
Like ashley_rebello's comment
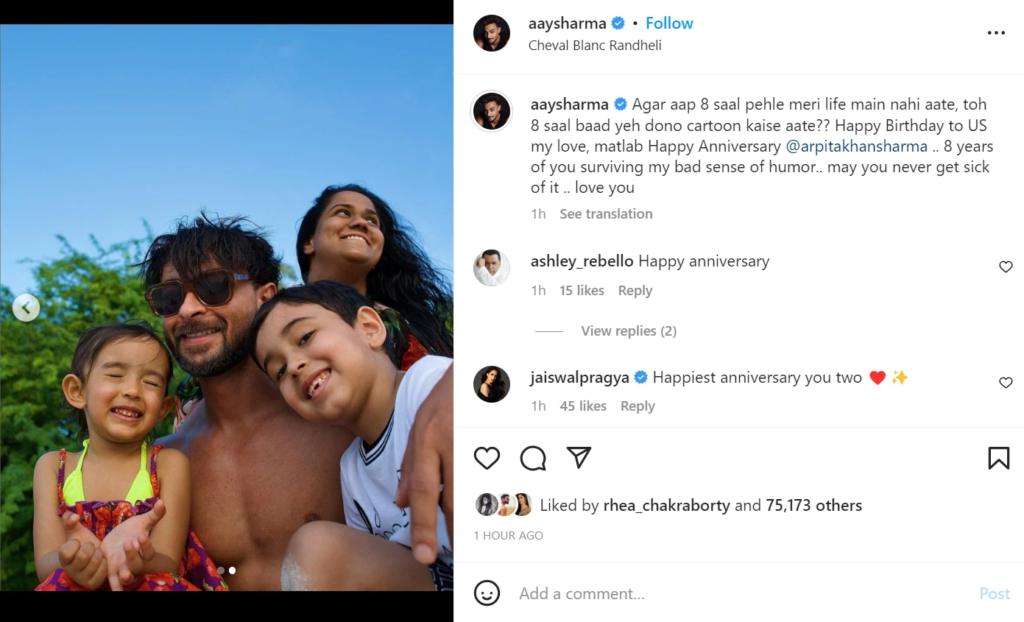[1006, 267]
